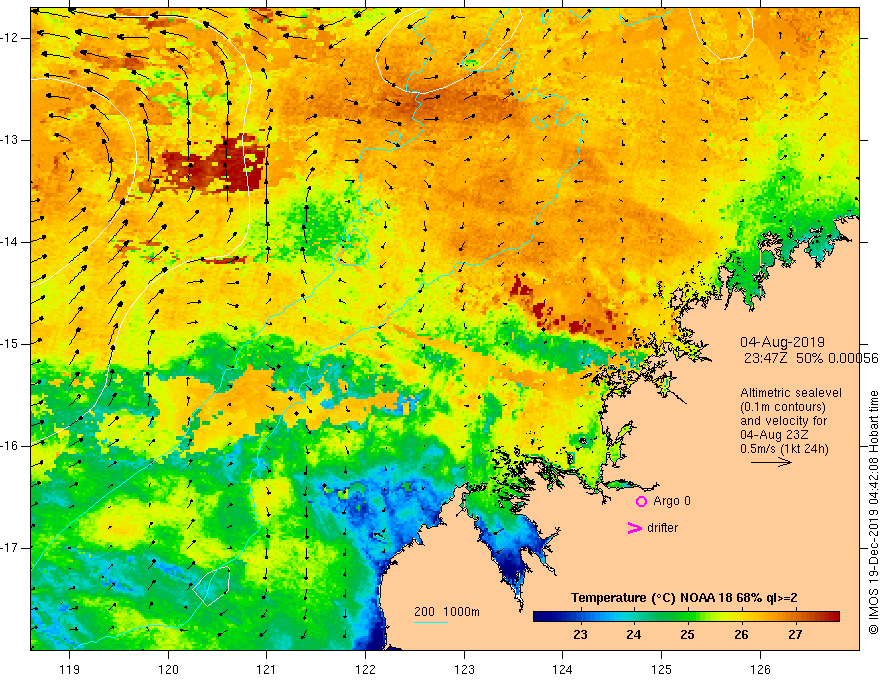Viewport: 880px width, 680px height.
Task: Click latitude label -13 on left axis
Action: (11, 140)
